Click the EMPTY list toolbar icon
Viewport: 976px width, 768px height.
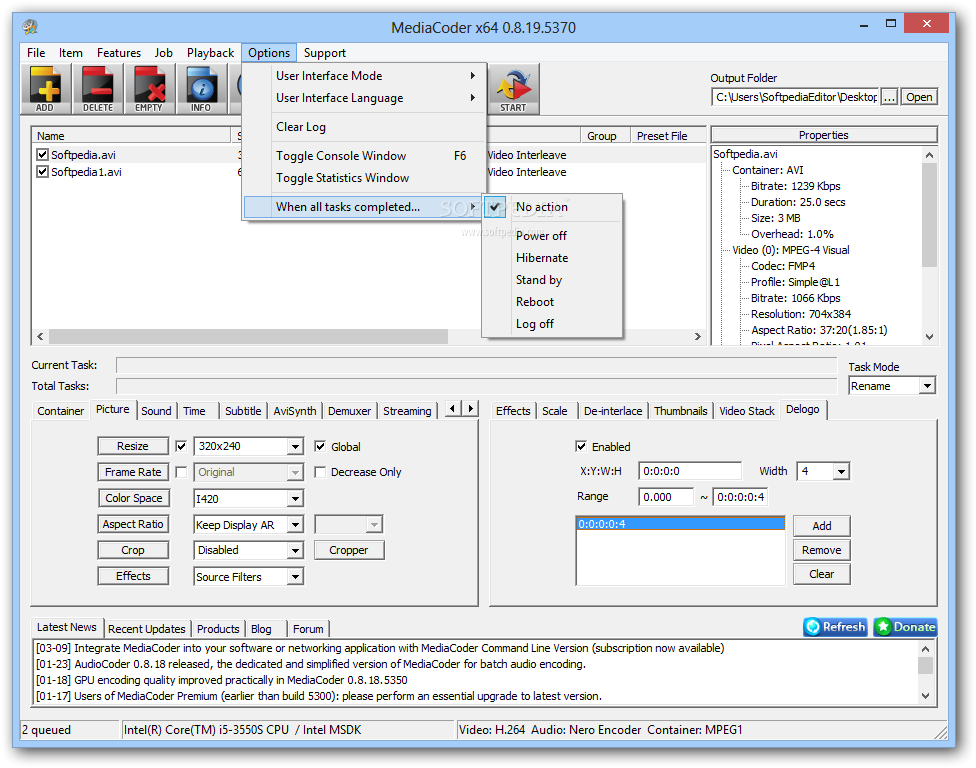pyautogui.click(x=149, y=88)
